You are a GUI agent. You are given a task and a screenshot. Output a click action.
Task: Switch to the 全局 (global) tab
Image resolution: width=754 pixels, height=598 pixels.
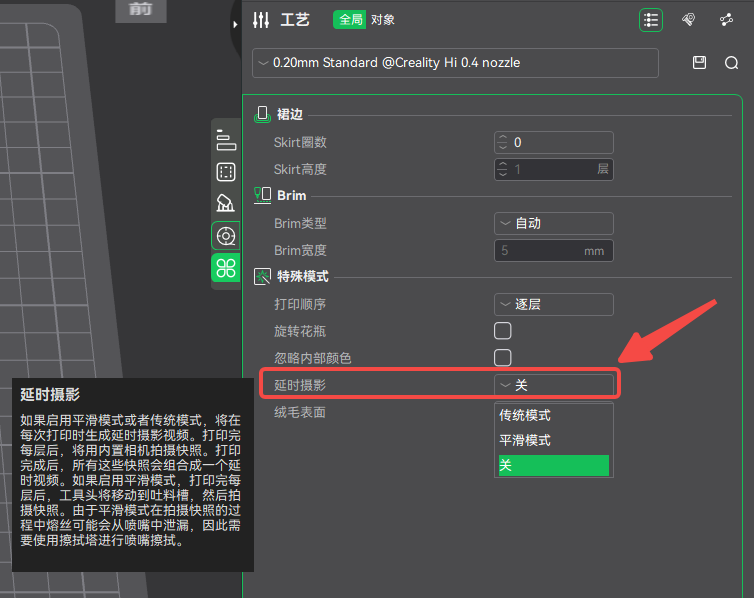coord(350,20)
